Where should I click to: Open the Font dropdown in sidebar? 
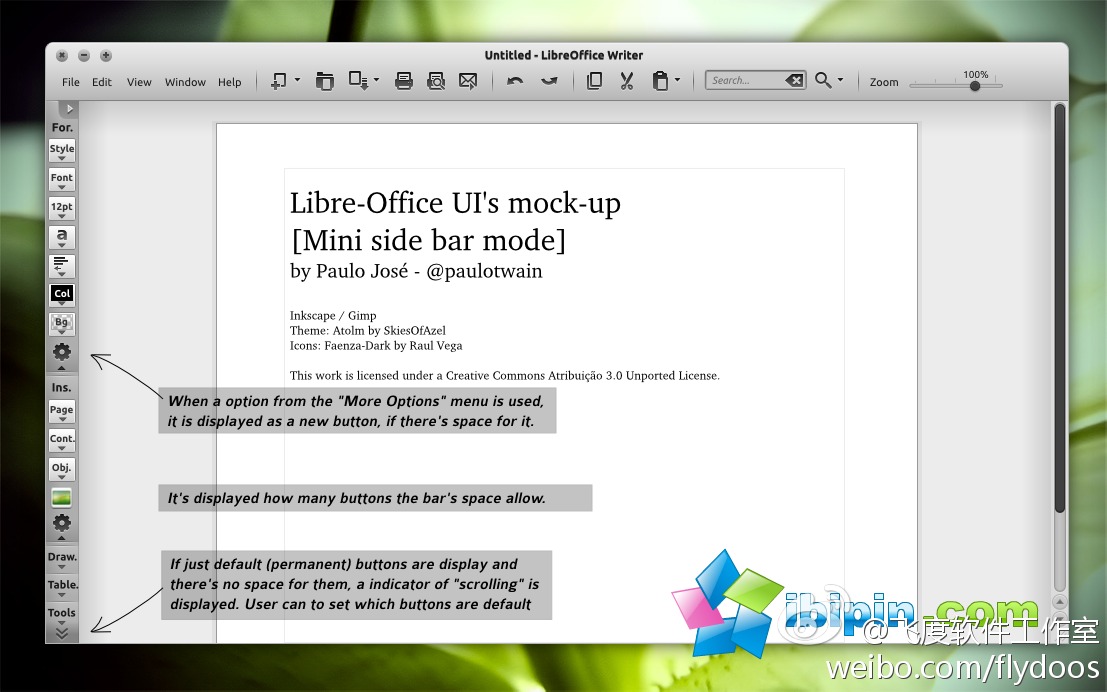coord(61,179)
